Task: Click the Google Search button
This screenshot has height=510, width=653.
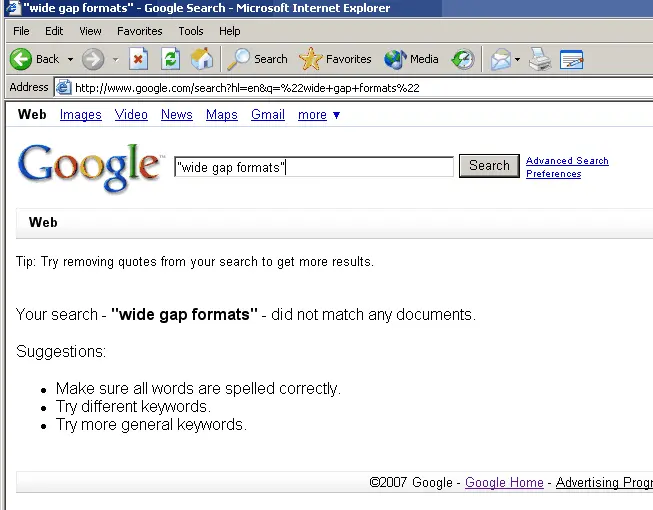Action: [x=489, y=166]
